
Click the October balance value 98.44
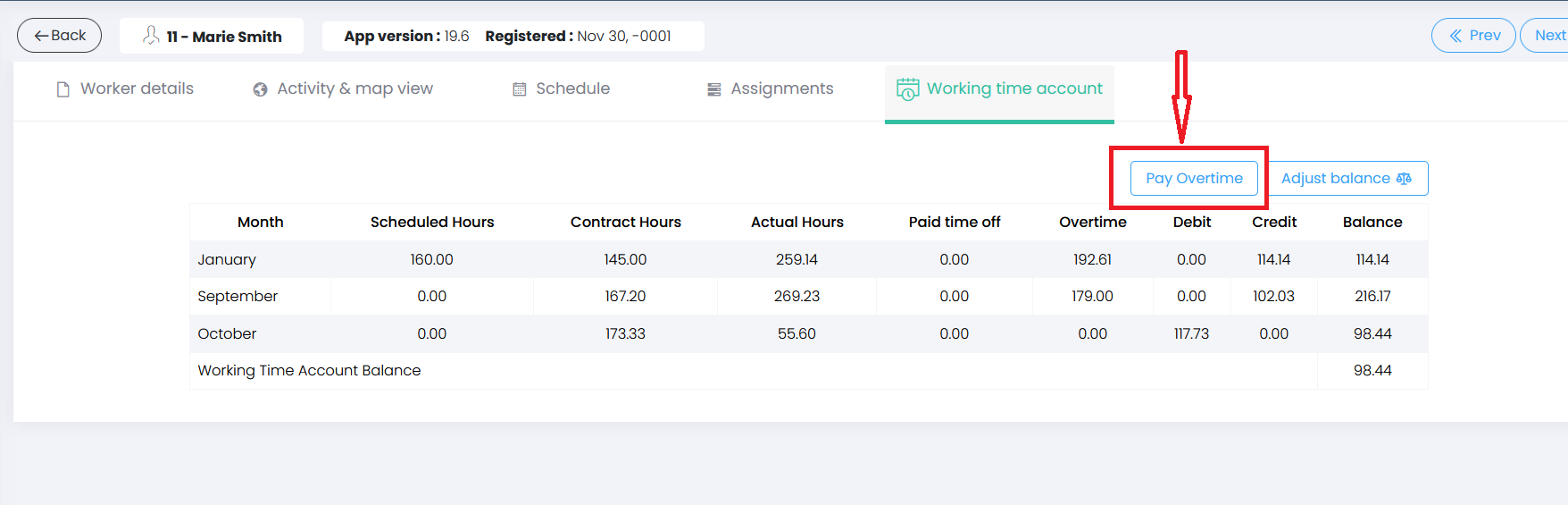pyautogui.click(x=1372, y=333)
